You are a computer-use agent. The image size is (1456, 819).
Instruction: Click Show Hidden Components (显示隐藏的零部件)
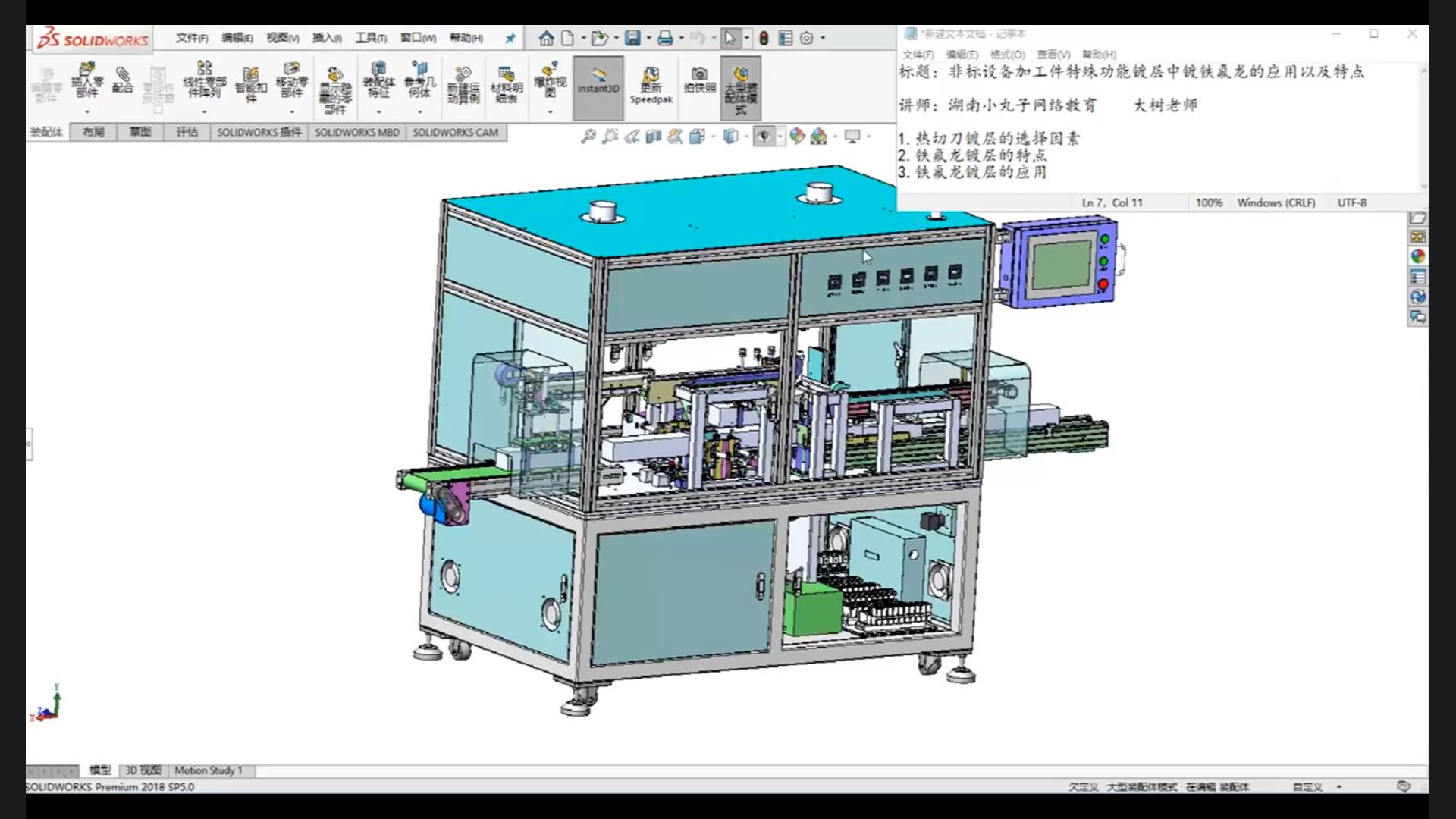tap(335, 90)
